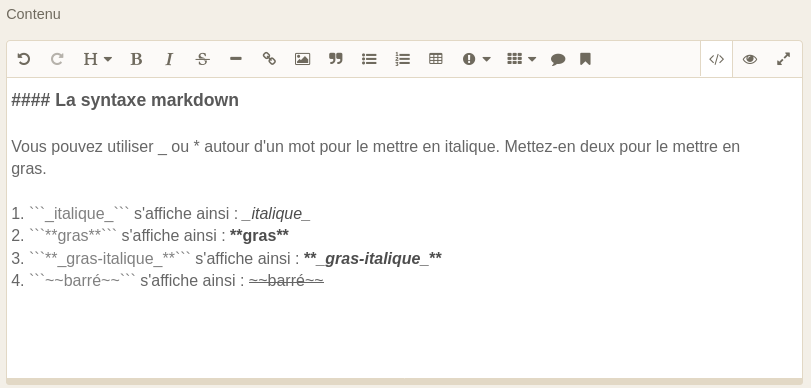The image size is (811, 388).
Task: Click the '**_gras-italique_**' list line
Action: pos(227,258)
